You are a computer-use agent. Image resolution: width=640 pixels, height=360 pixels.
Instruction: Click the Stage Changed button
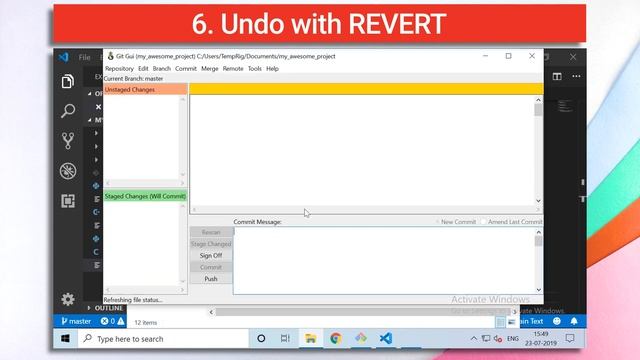point(211,244)
